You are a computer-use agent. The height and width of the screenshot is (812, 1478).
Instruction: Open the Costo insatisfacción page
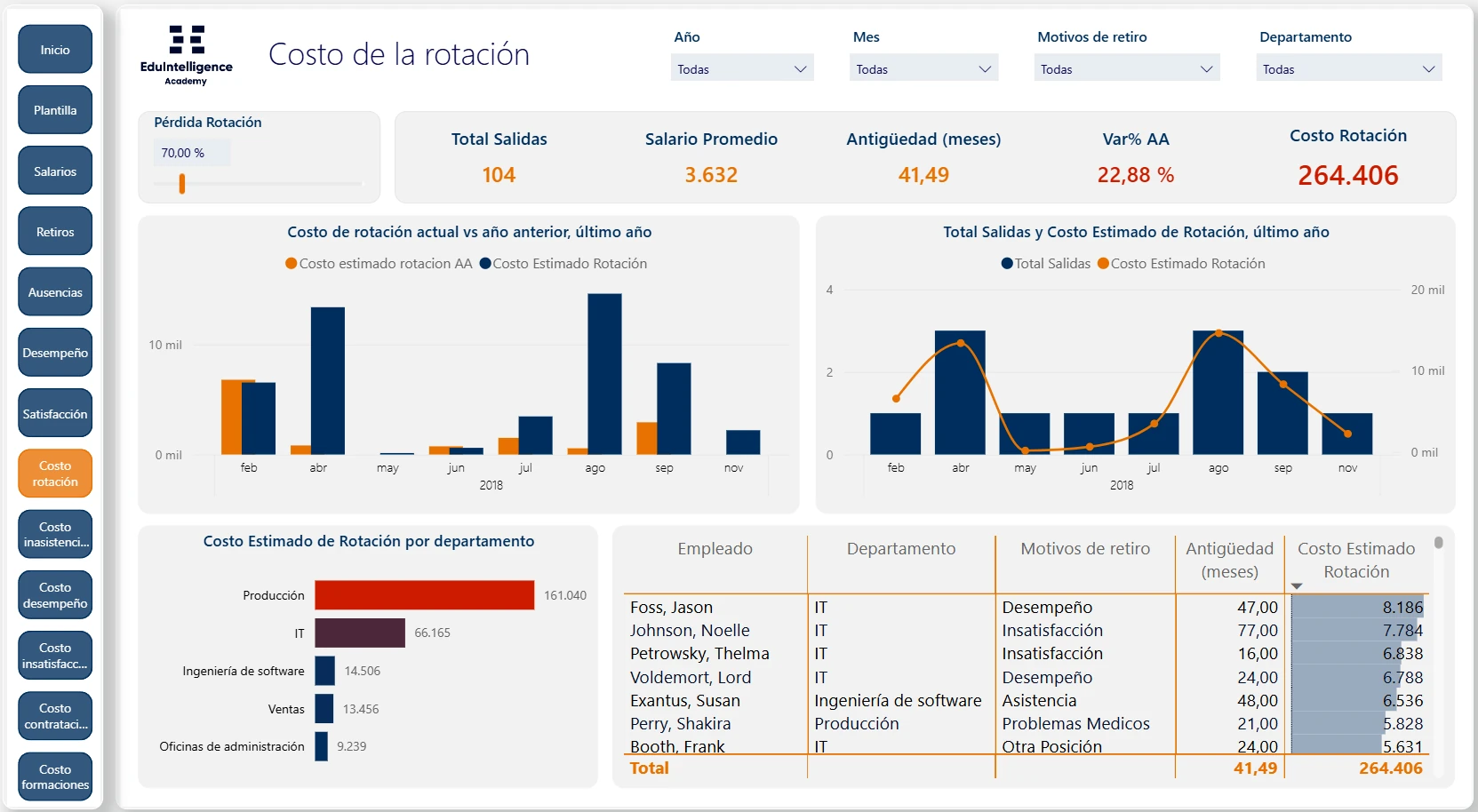coord(55,656)
